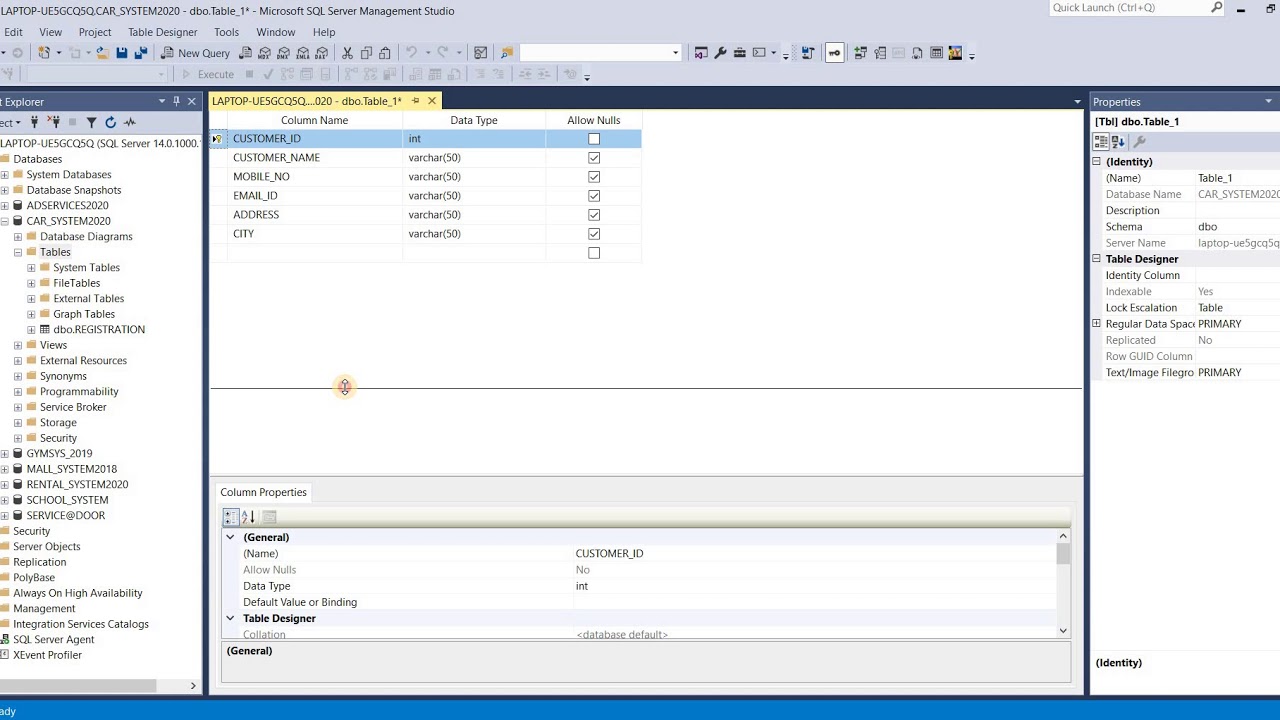Uncheck Allow Nulls for CITY

pyautogui.click(x=594, y=234)
